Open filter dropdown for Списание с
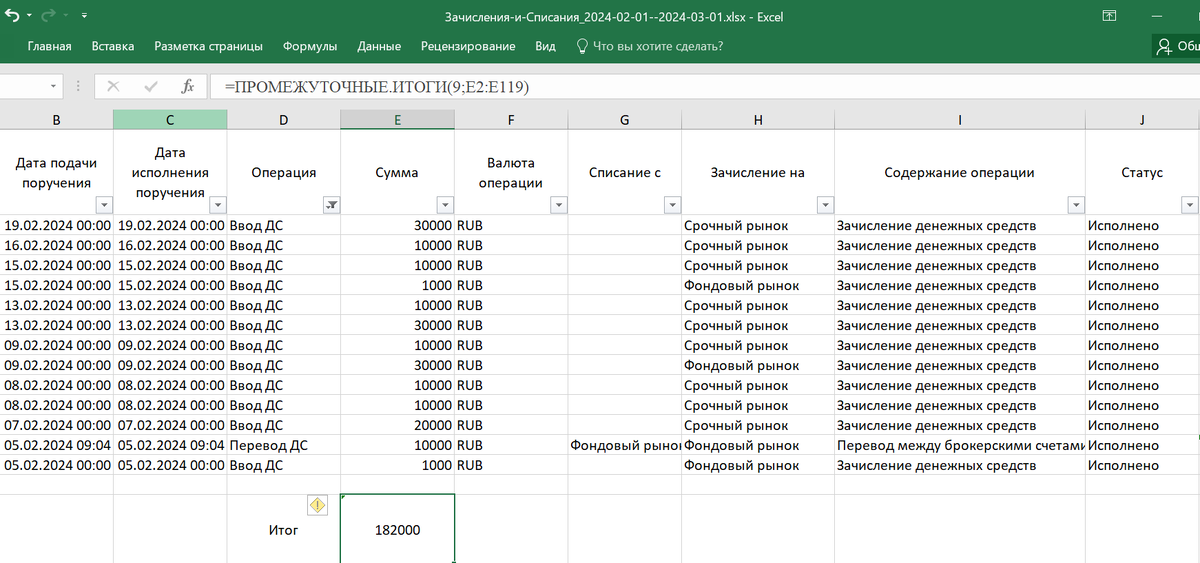The image size is (1200, 563). 673,205
